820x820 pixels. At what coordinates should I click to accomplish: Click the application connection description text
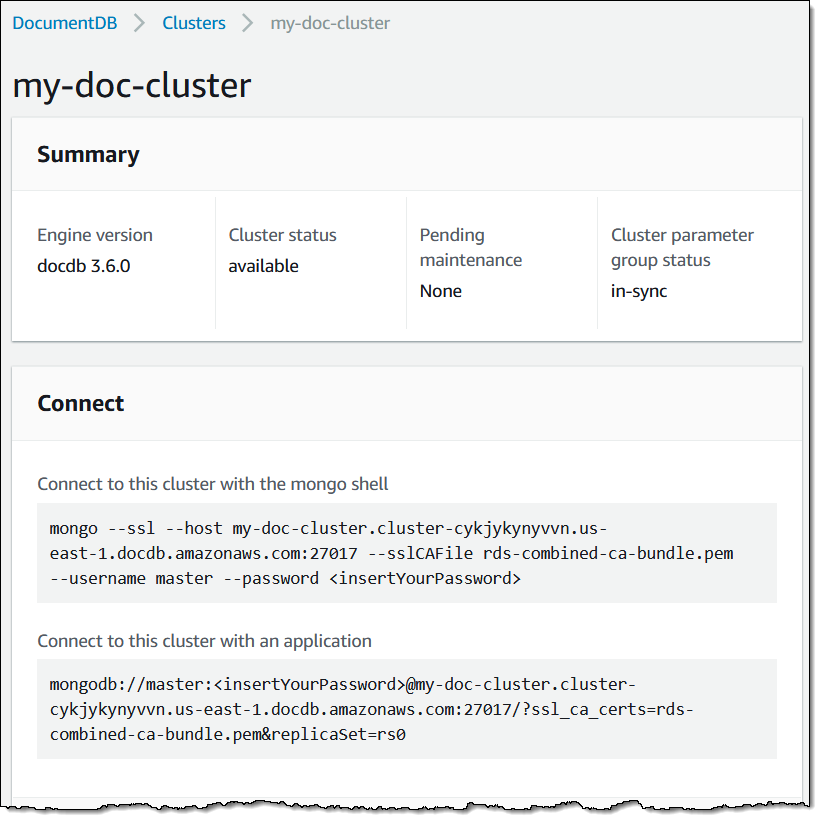pos(204,641)
